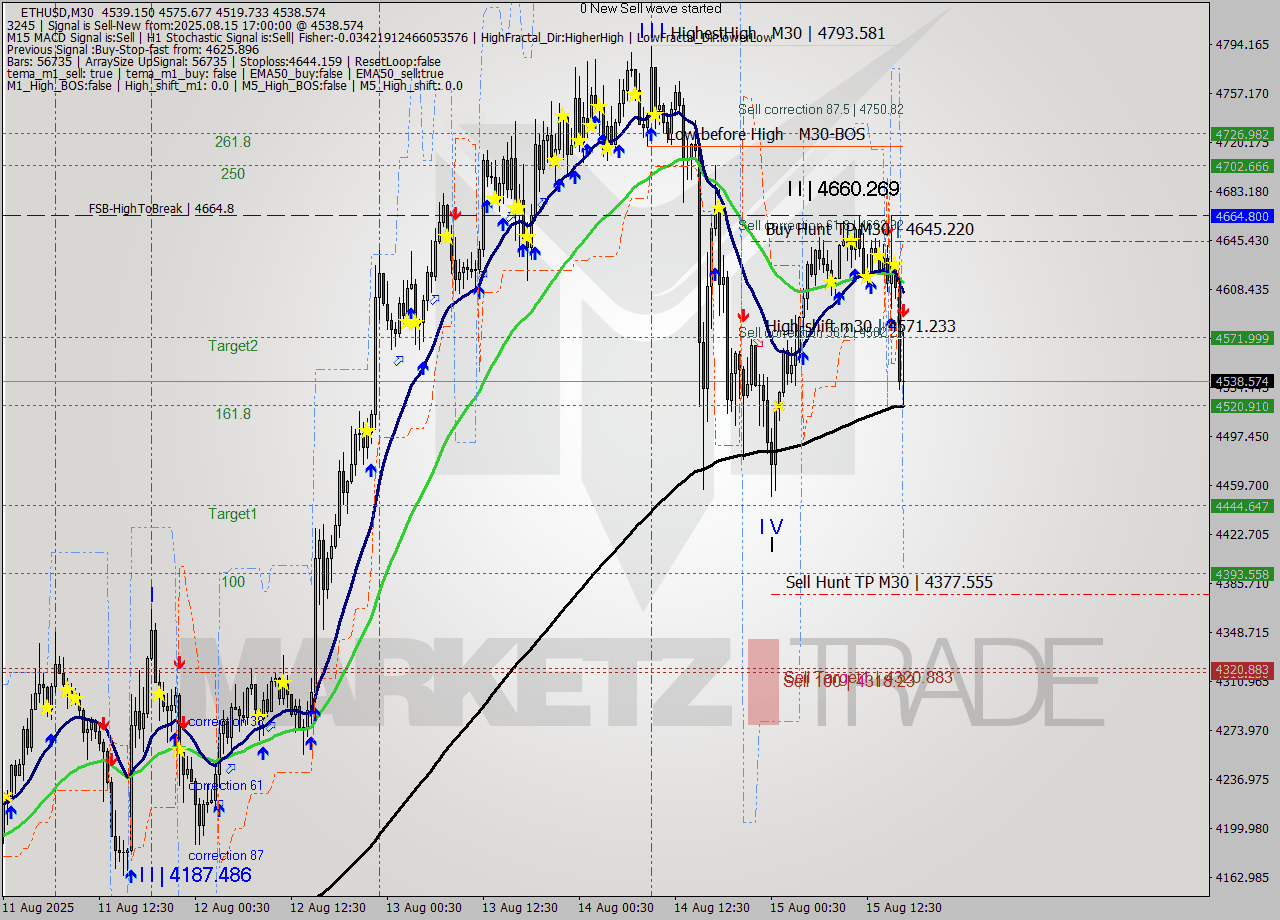This screenshot has width=1280, height=920.
Task: Click the 261.8 Fibonacci level label
Action: [233, 142]
